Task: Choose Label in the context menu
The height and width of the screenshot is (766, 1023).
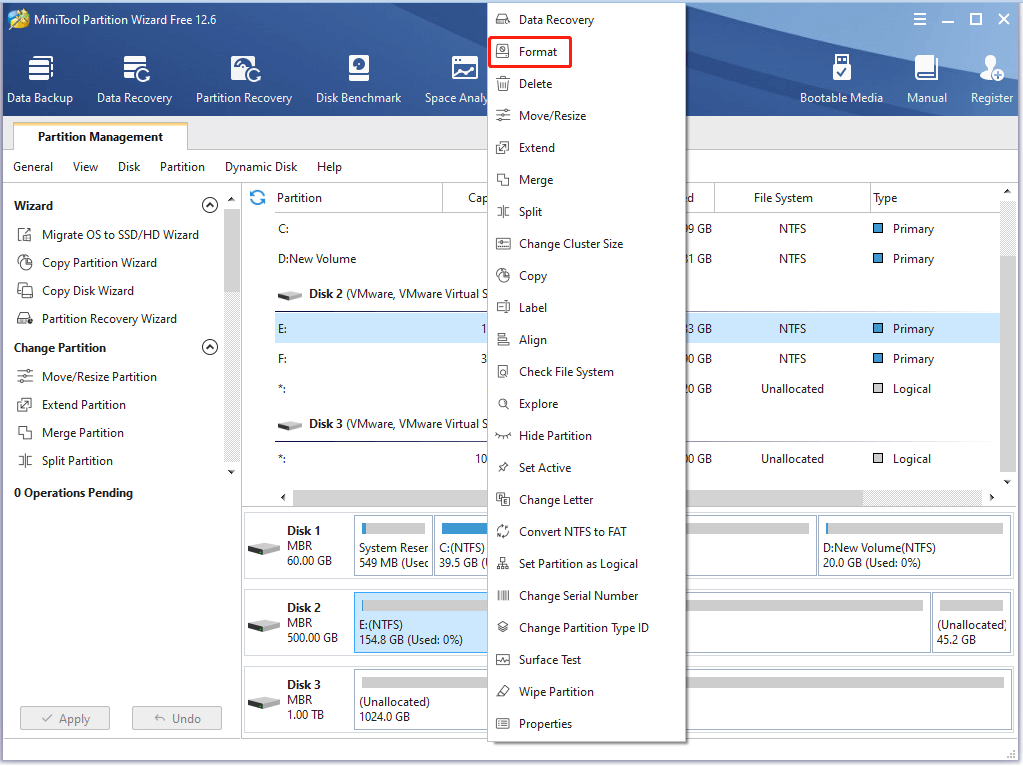Action: (x=587, y=307)
